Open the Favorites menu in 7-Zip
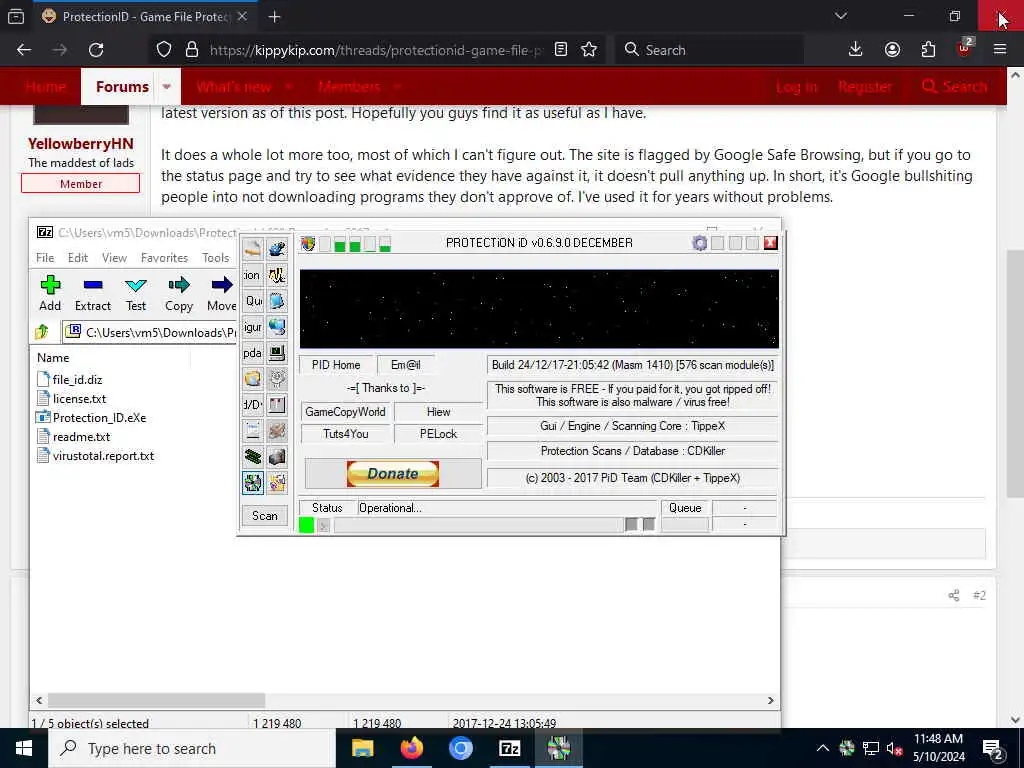Image resolution: width=1024 pixels, height=768 pixels. (x=164, y=258)
